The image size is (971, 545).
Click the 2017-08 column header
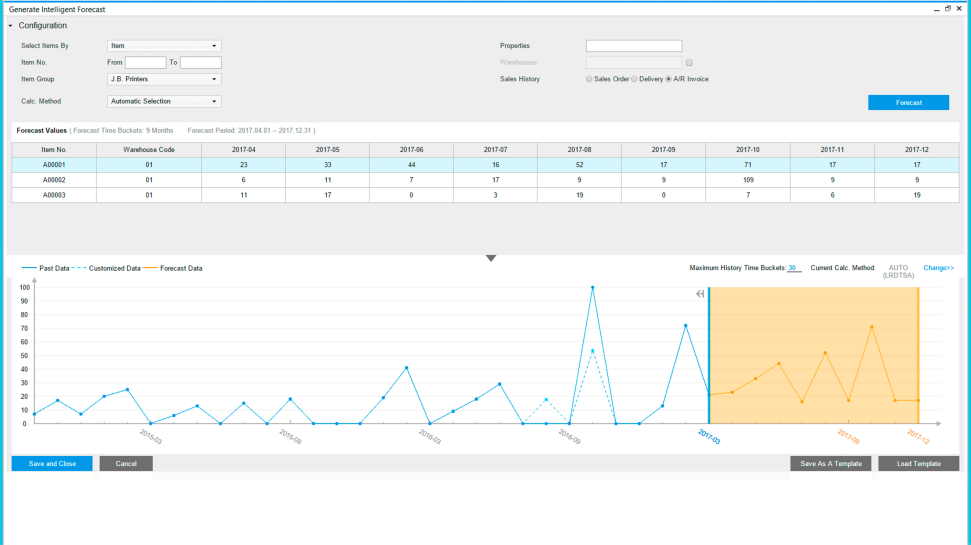[x=578, y=149]
